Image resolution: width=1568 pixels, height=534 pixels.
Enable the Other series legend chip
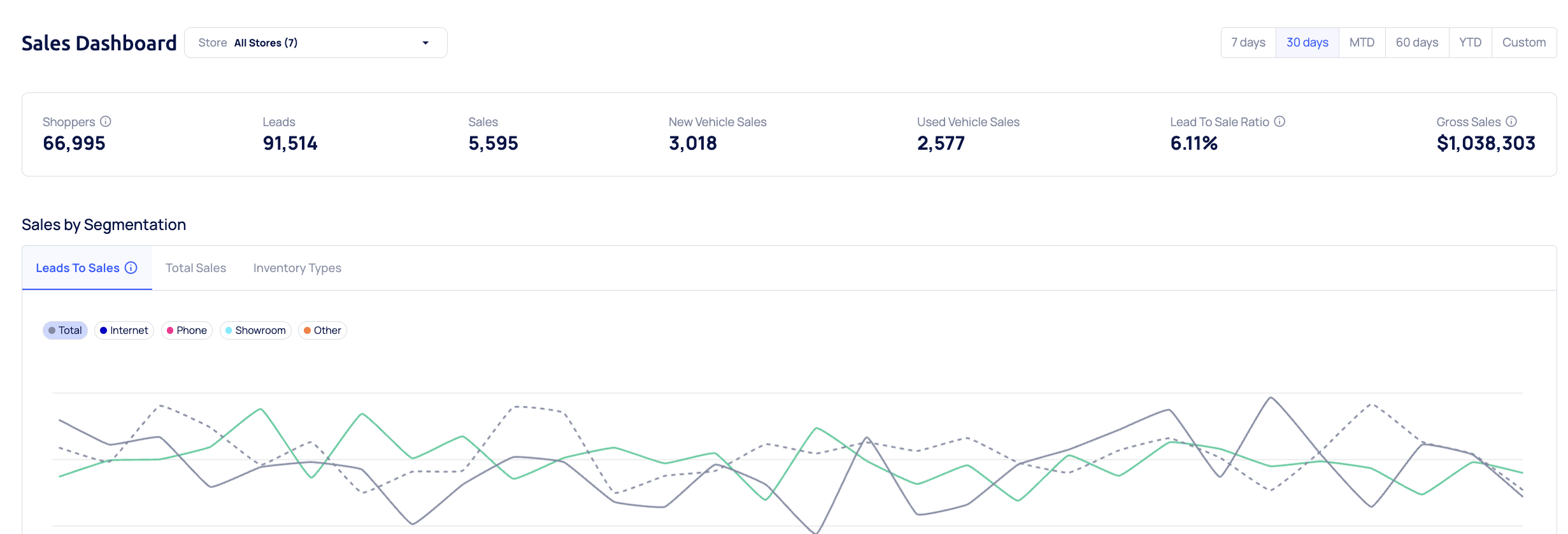pos(322,330)
